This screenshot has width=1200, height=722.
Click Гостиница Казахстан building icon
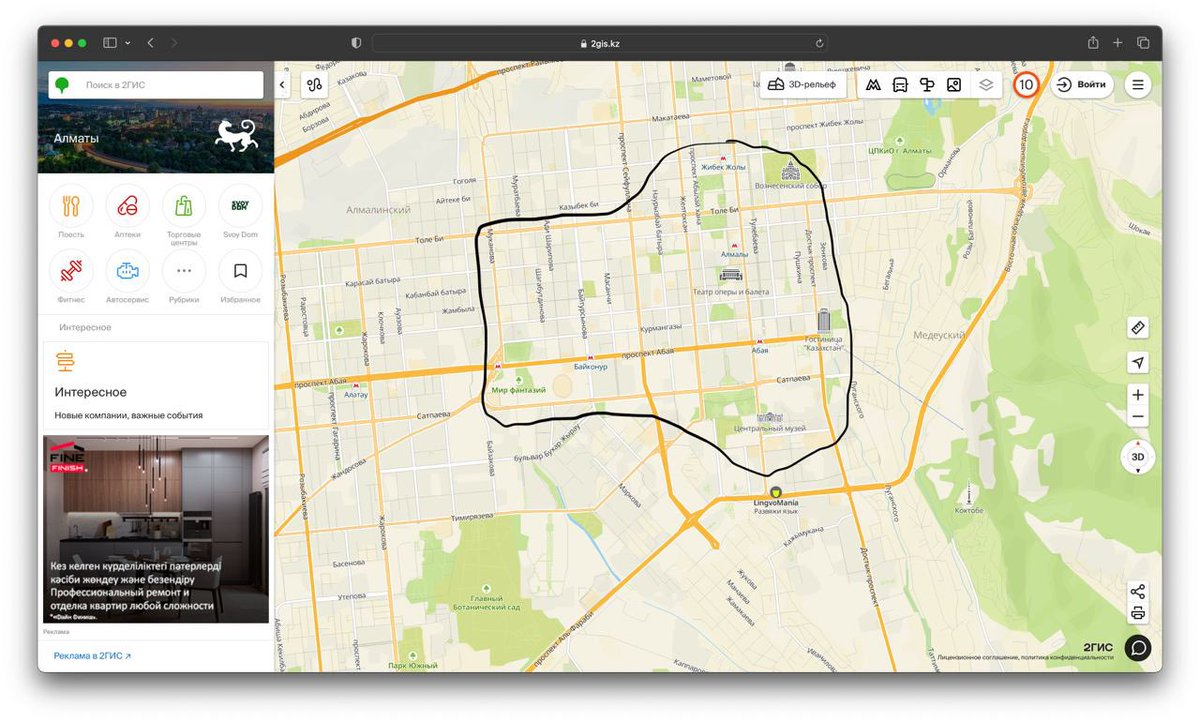[x=824, y=320]
